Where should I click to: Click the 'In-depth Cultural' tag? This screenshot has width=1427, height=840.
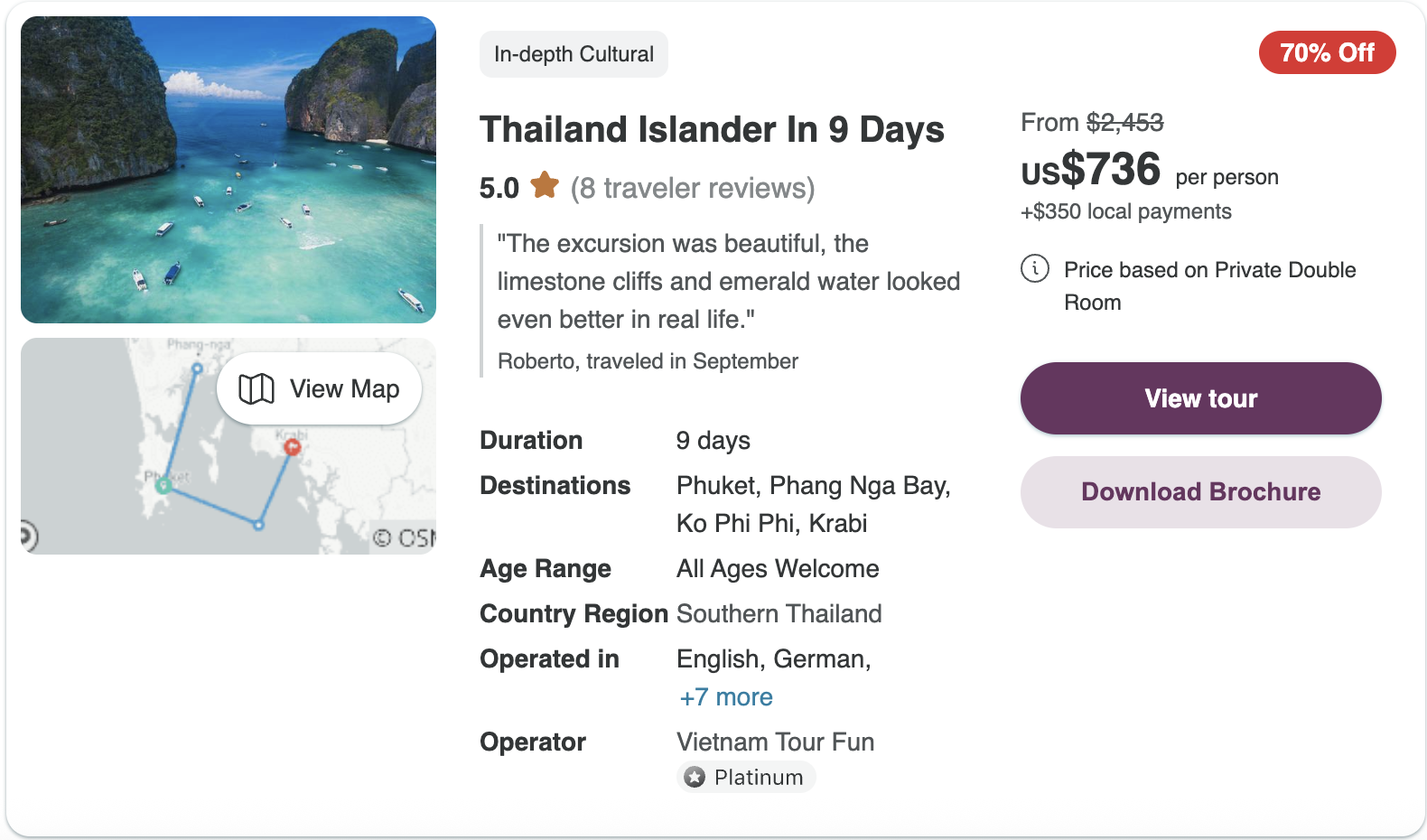point(574,54)
